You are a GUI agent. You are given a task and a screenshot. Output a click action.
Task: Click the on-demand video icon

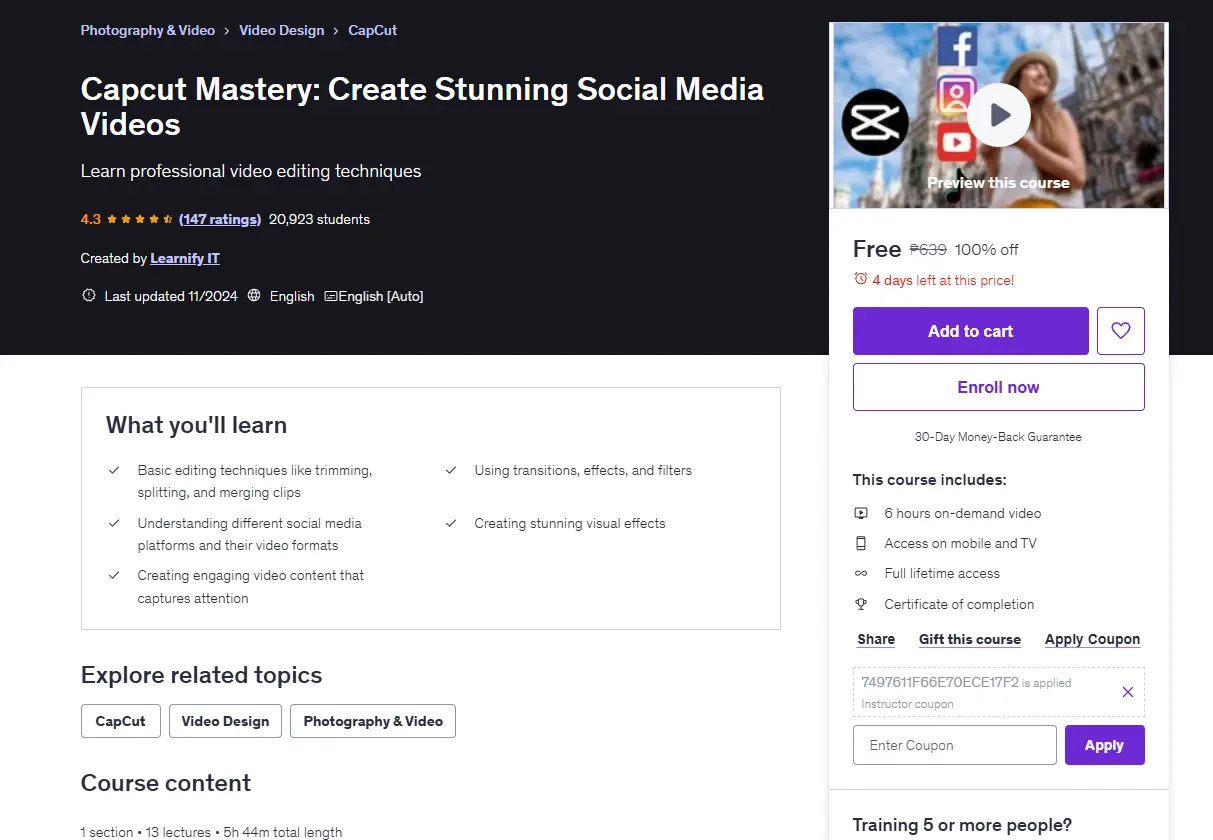(x=860, y=513)
